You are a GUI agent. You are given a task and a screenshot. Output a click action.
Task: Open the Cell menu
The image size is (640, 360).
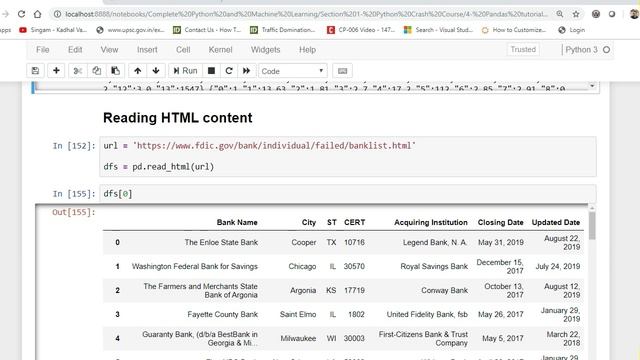point(183,50)
